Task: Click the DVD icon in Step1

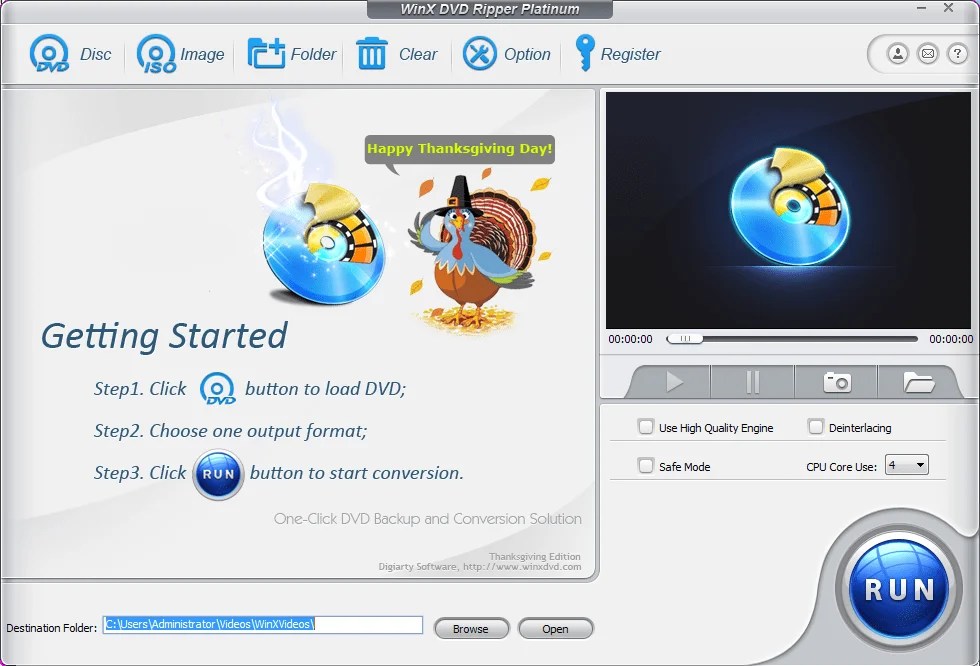Action: pos(218,389)
